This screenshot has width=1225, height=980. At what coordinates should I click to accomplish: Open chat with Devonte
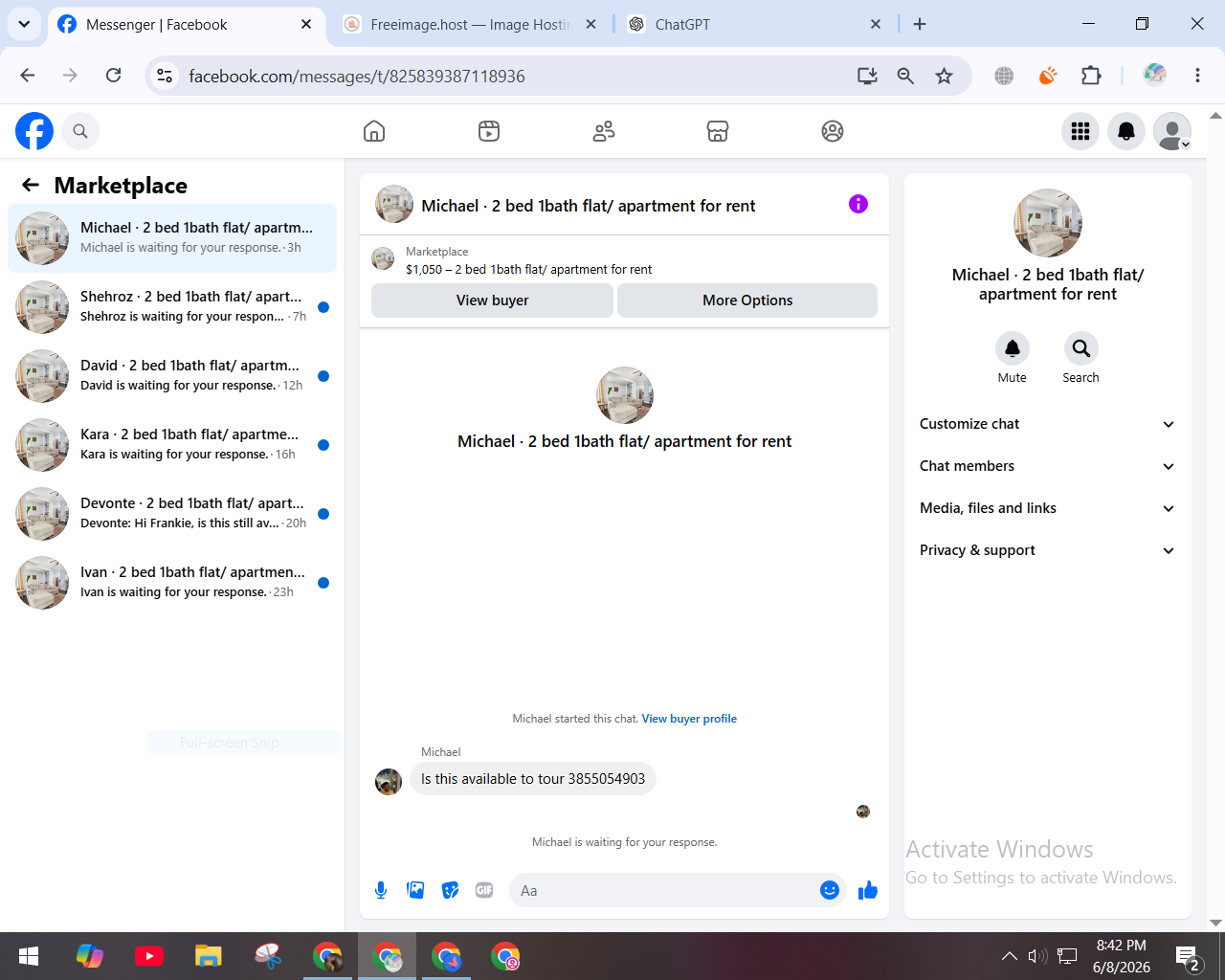pyautogui.click(x=172, y=514)
